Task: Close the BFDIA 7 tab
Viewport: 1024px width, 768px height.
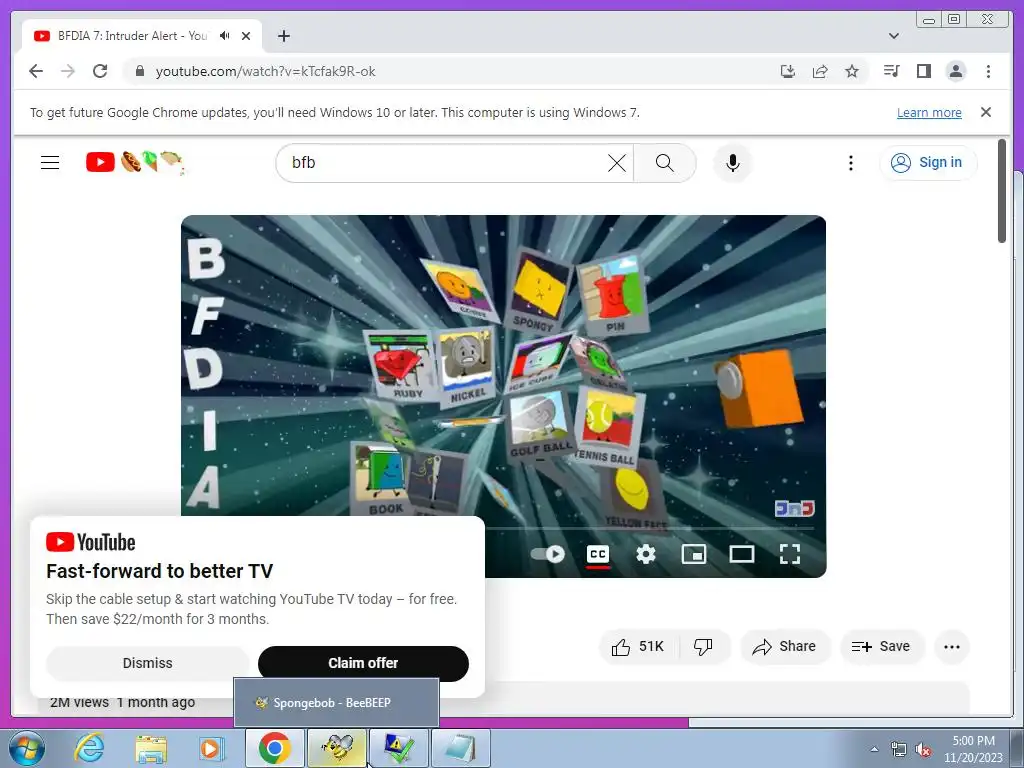Action: 246,36
